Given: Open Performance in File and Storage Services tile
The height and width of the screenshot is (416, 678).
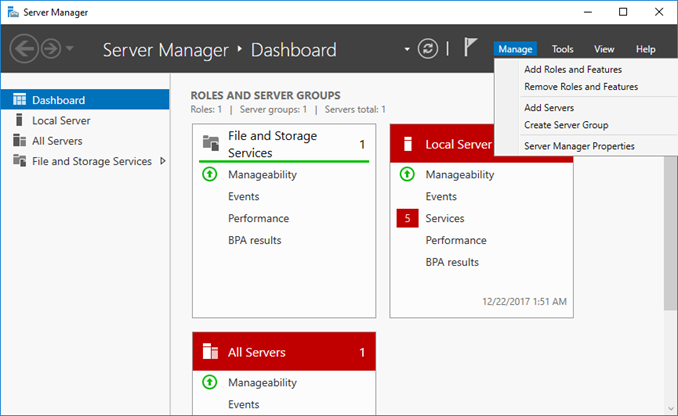Looking at the screenshot, I should [x=259, y=218].
